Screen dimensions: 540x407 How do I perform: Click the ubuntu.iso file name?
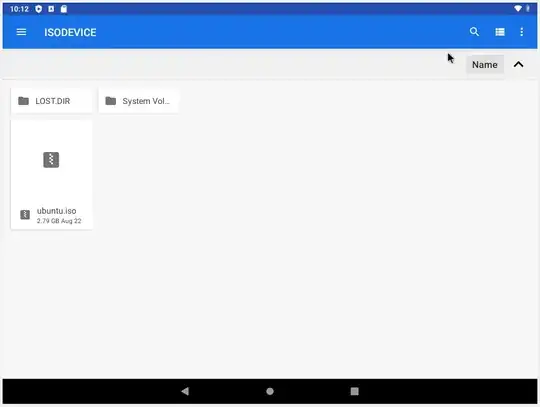coord(56,211)
